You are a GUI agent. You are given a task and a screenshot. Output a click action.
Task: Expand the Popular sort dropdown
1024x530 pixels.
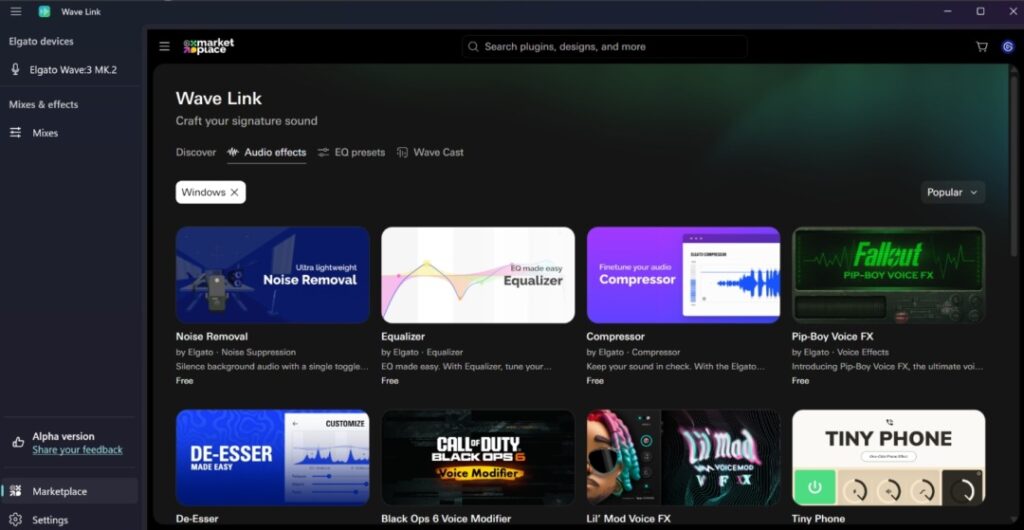tap(953, 192)
